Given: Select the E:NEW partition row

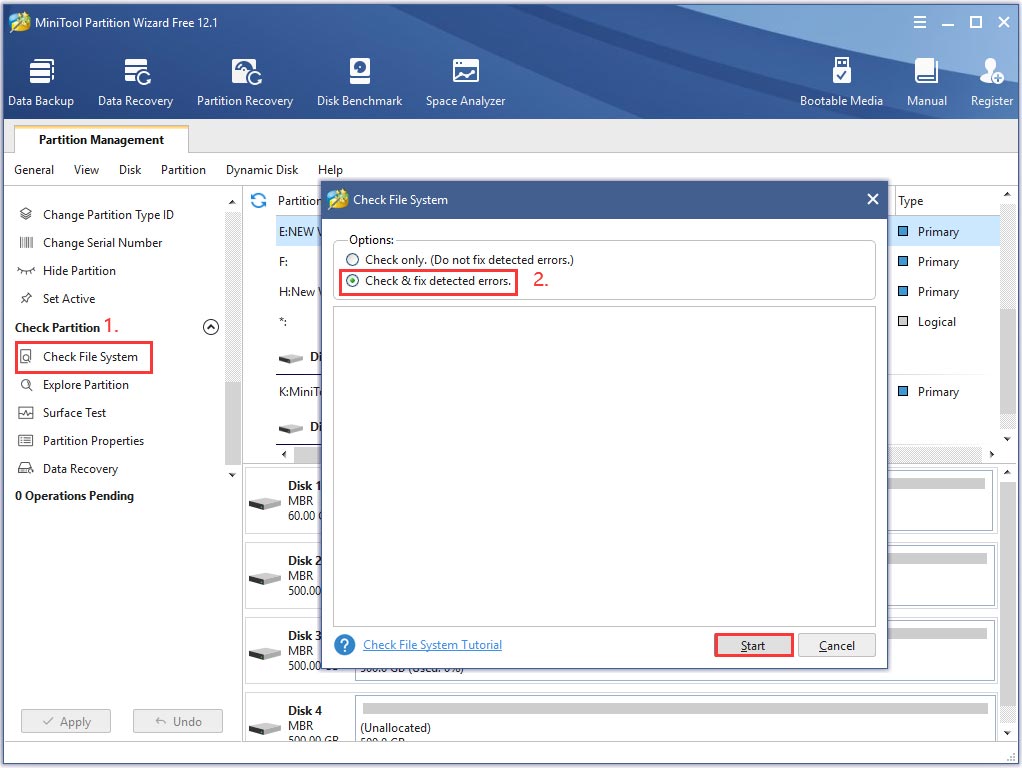Looking at the screenshot, I should 299,231.
